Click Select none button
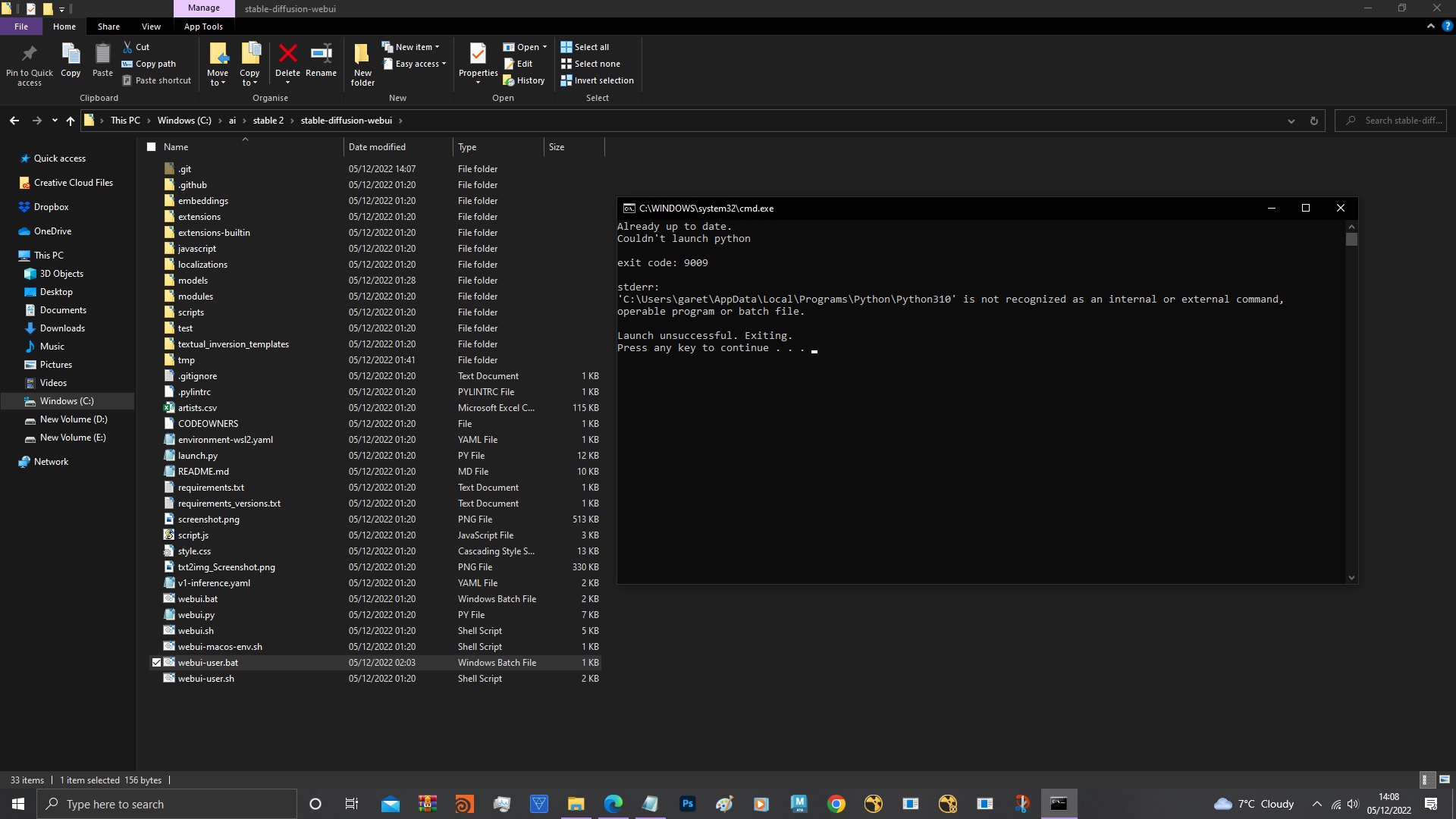 pyautogui.click(x=590, y=64)
